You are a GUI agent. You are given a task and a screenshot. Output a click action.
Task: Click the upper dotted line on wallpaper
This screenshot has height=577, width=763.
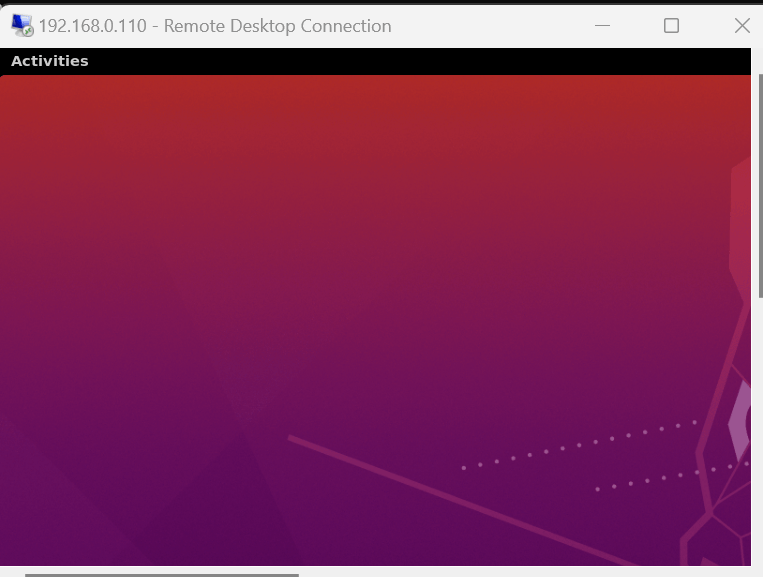pos(580,444)
